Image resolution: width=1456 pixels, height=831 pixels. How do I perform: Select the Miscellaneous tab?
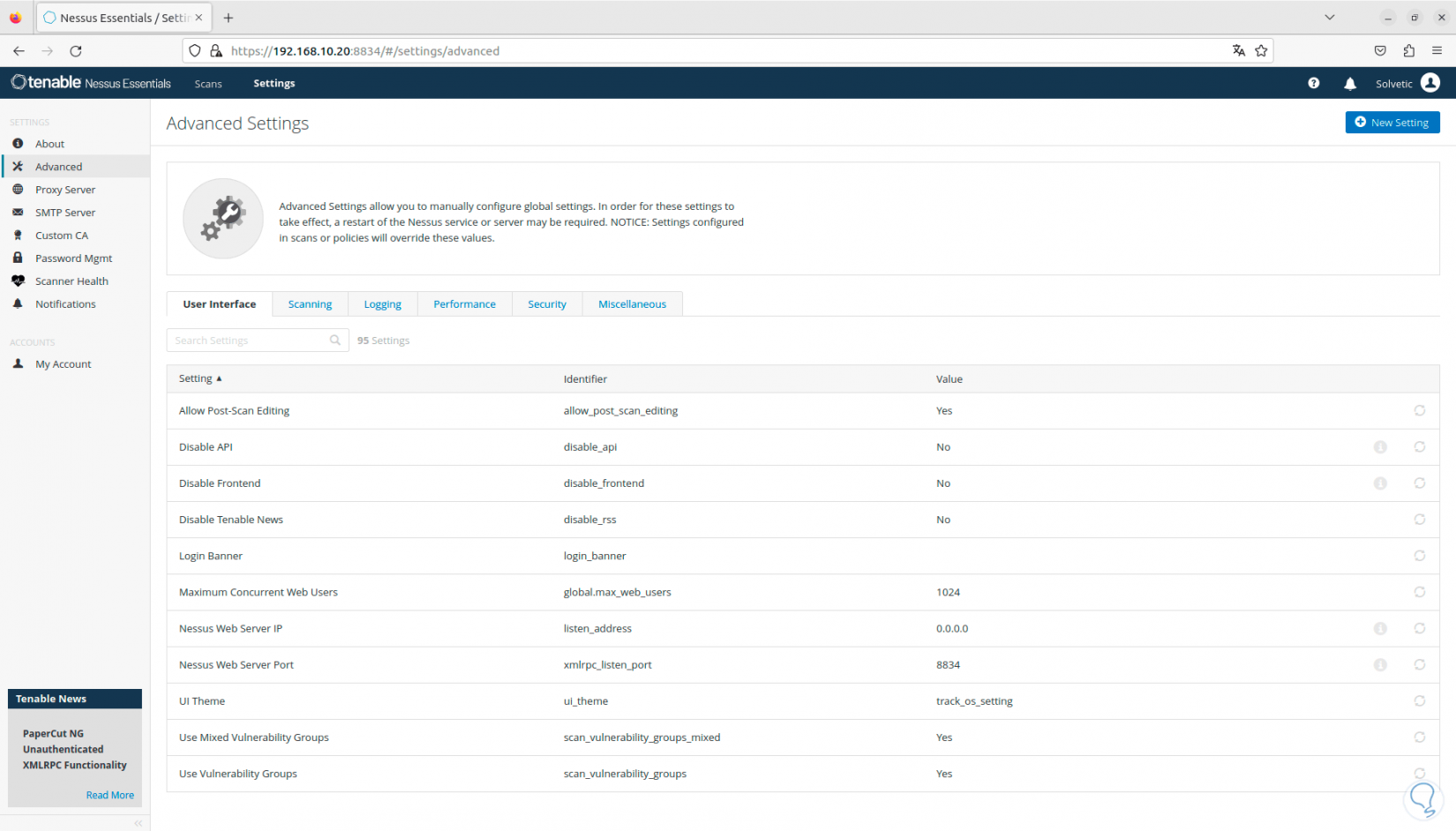pyautogui.click(x=633, y=304)
